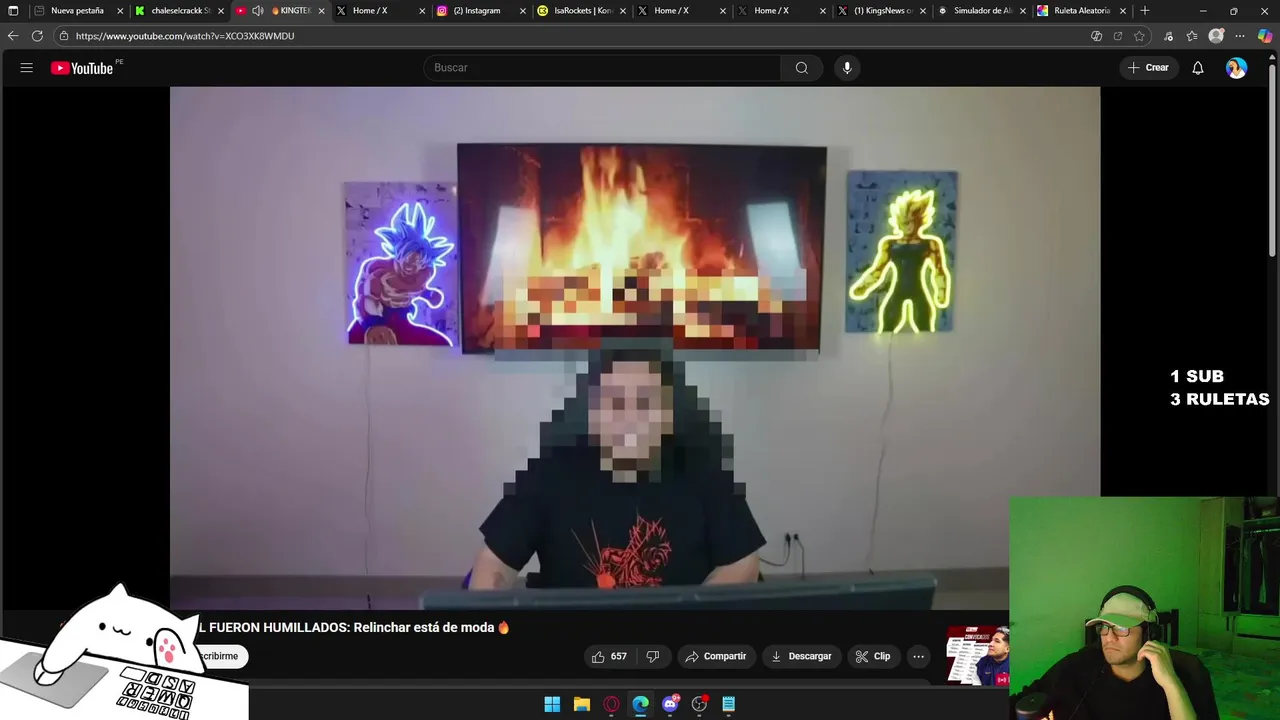The height and width of the screenshot is (720, 1280).
Task: Open the tab actions menu icon
Action: 13,11
